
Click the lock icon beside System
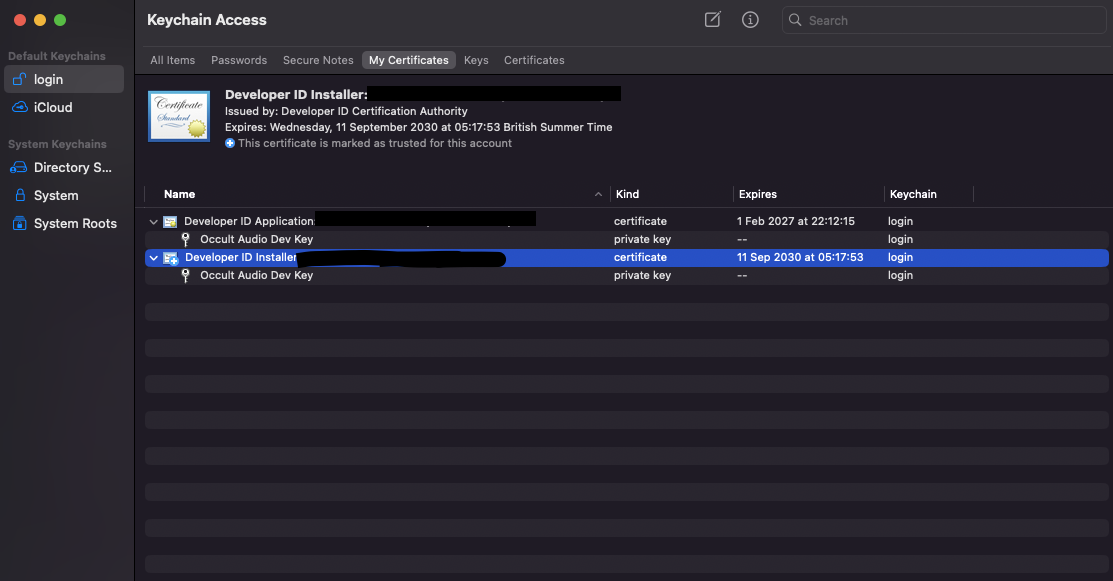tap(20, 195)
